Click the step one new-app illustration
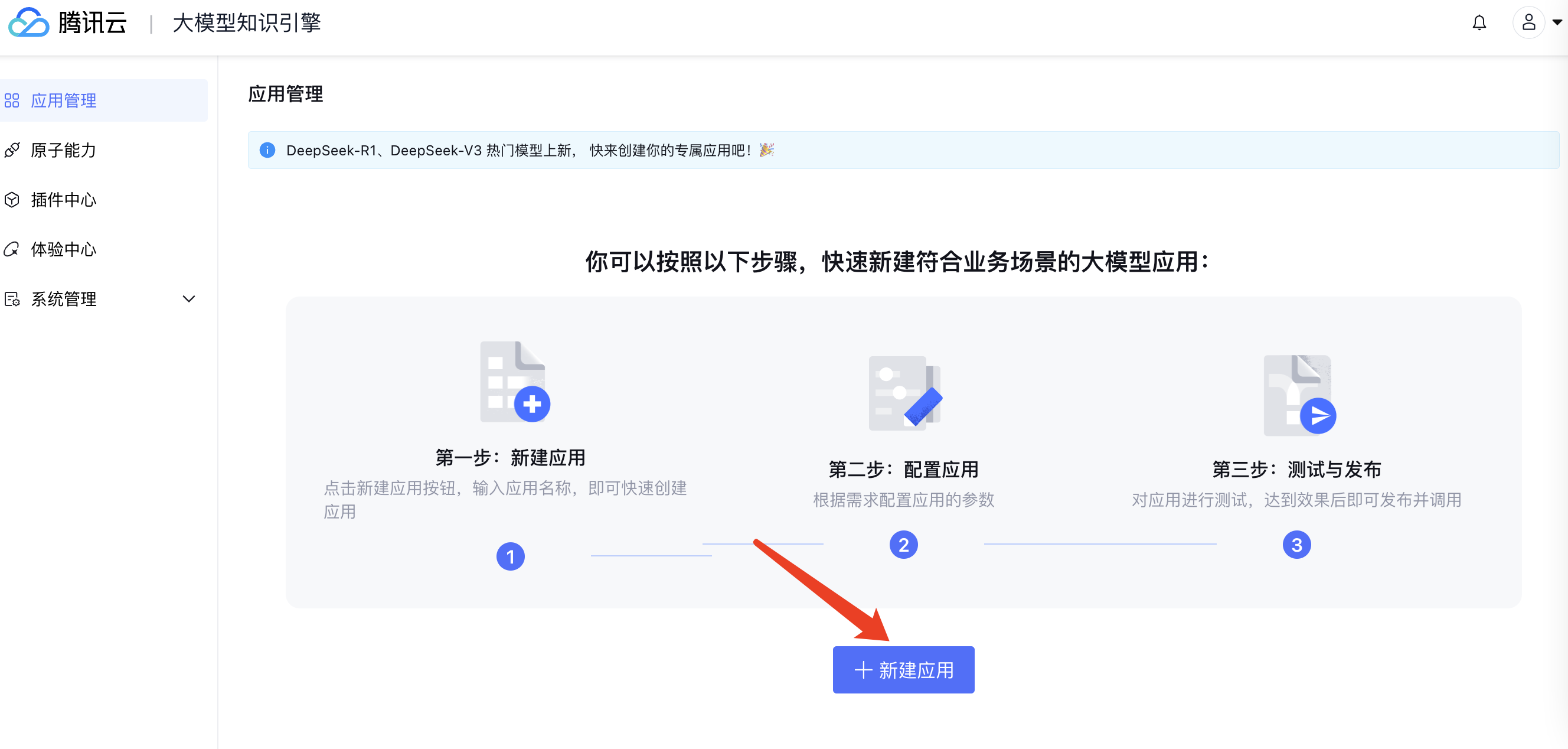Screen dimensions: 1568x749 (x=514, y=382)
